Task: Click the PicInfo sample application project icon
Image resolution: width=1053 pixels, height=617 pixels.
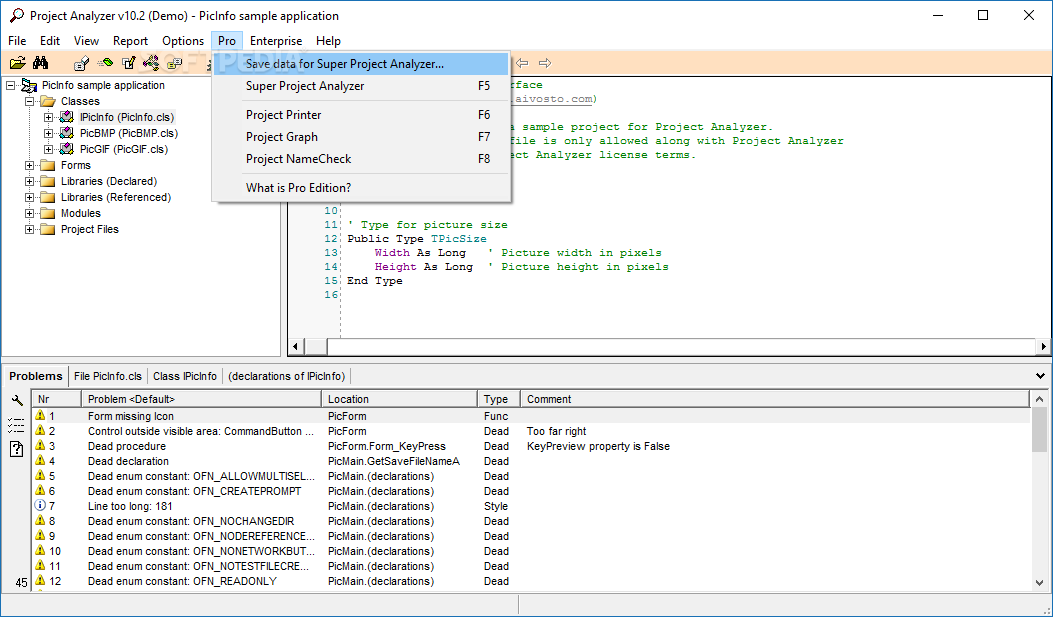Action: point(29,85)
